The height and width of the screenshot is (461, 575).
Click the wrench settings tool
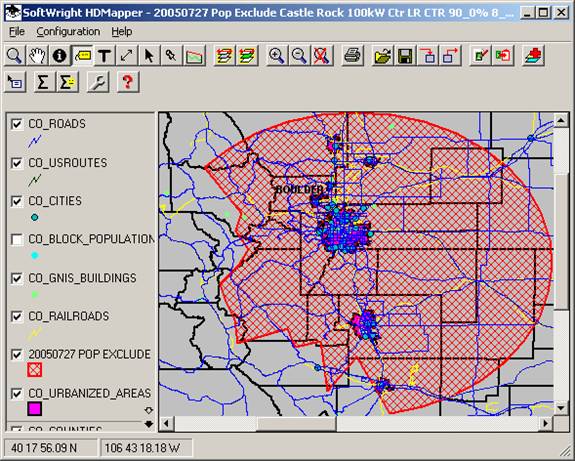tap(98, 82)
